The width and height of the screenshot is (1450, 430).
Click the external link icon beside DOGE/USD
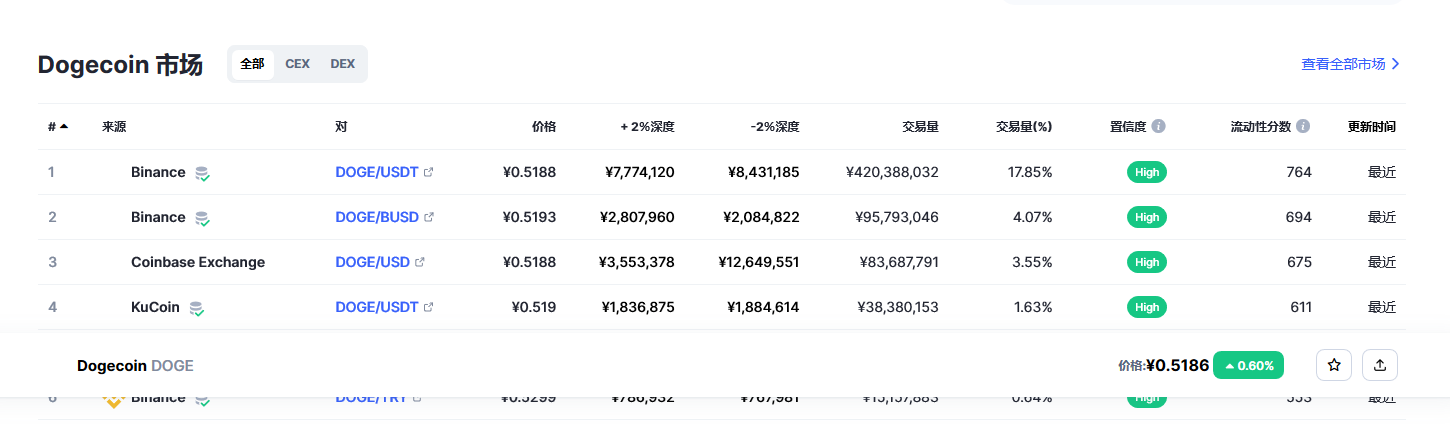point(420,263)
